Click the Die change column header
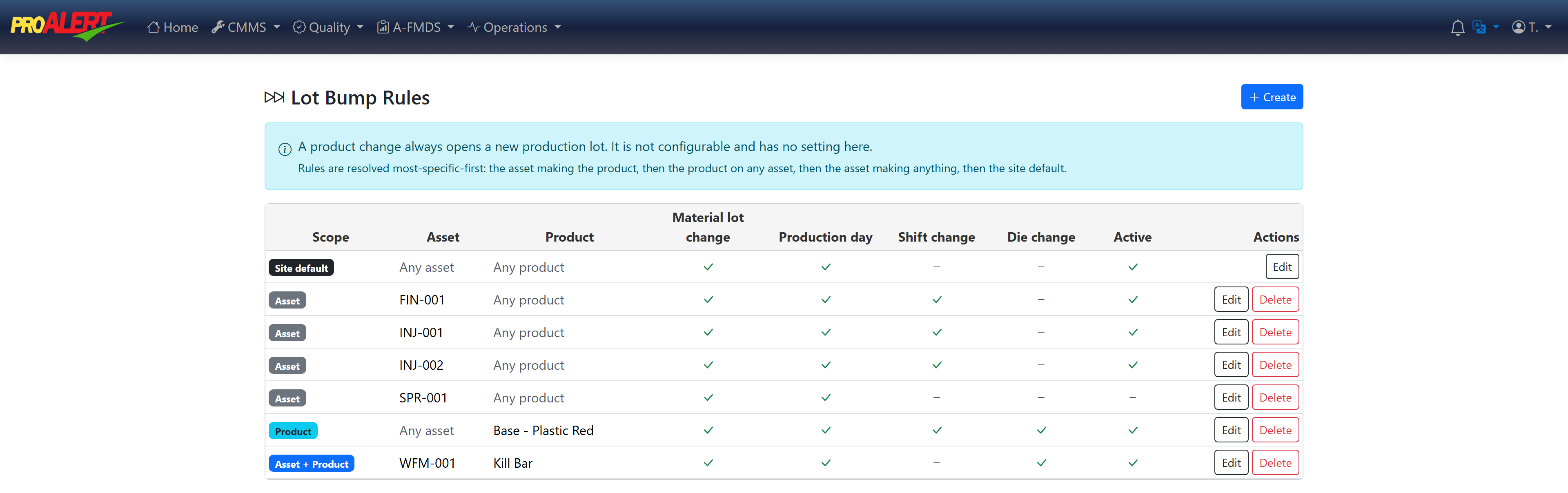This screenshot has width=1568, height=493. pos(1041,237)
